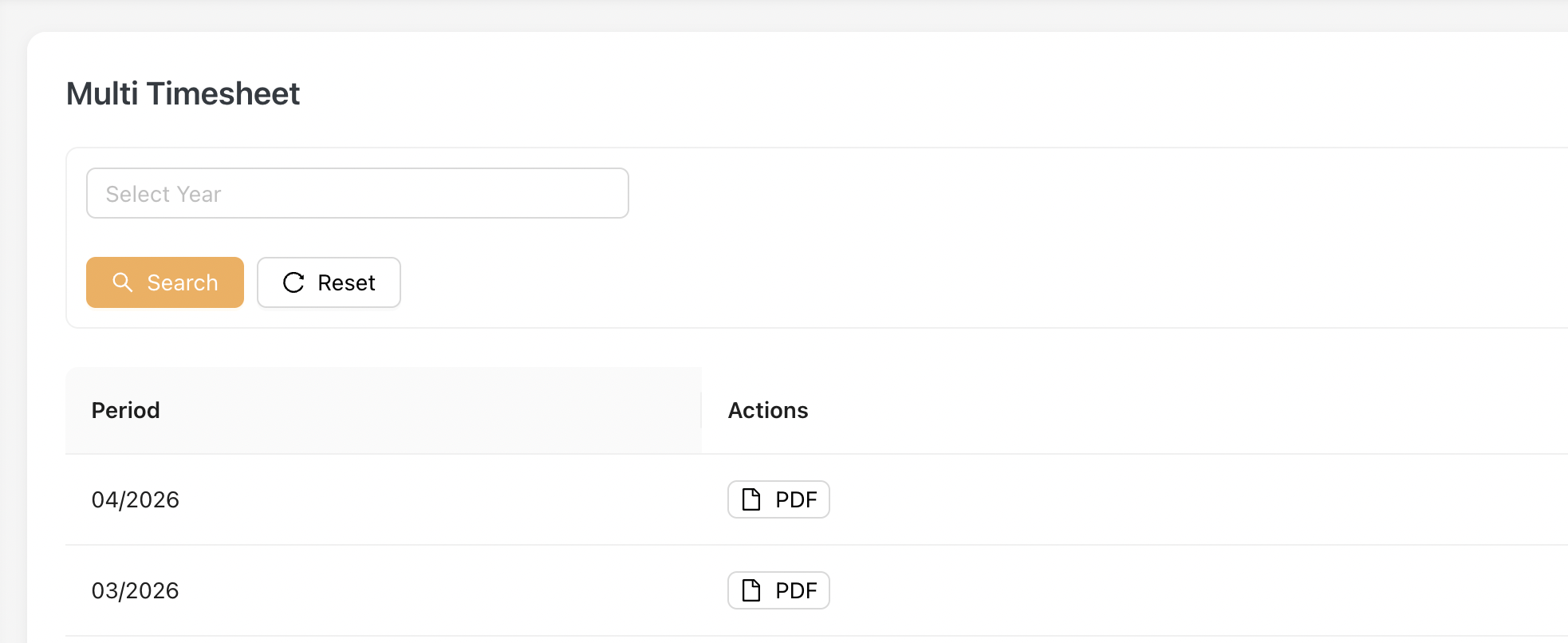Click the Multi Timesheet page title
Image resolution: width=1568 pixels, height=643 pixels.
[183, 93]
